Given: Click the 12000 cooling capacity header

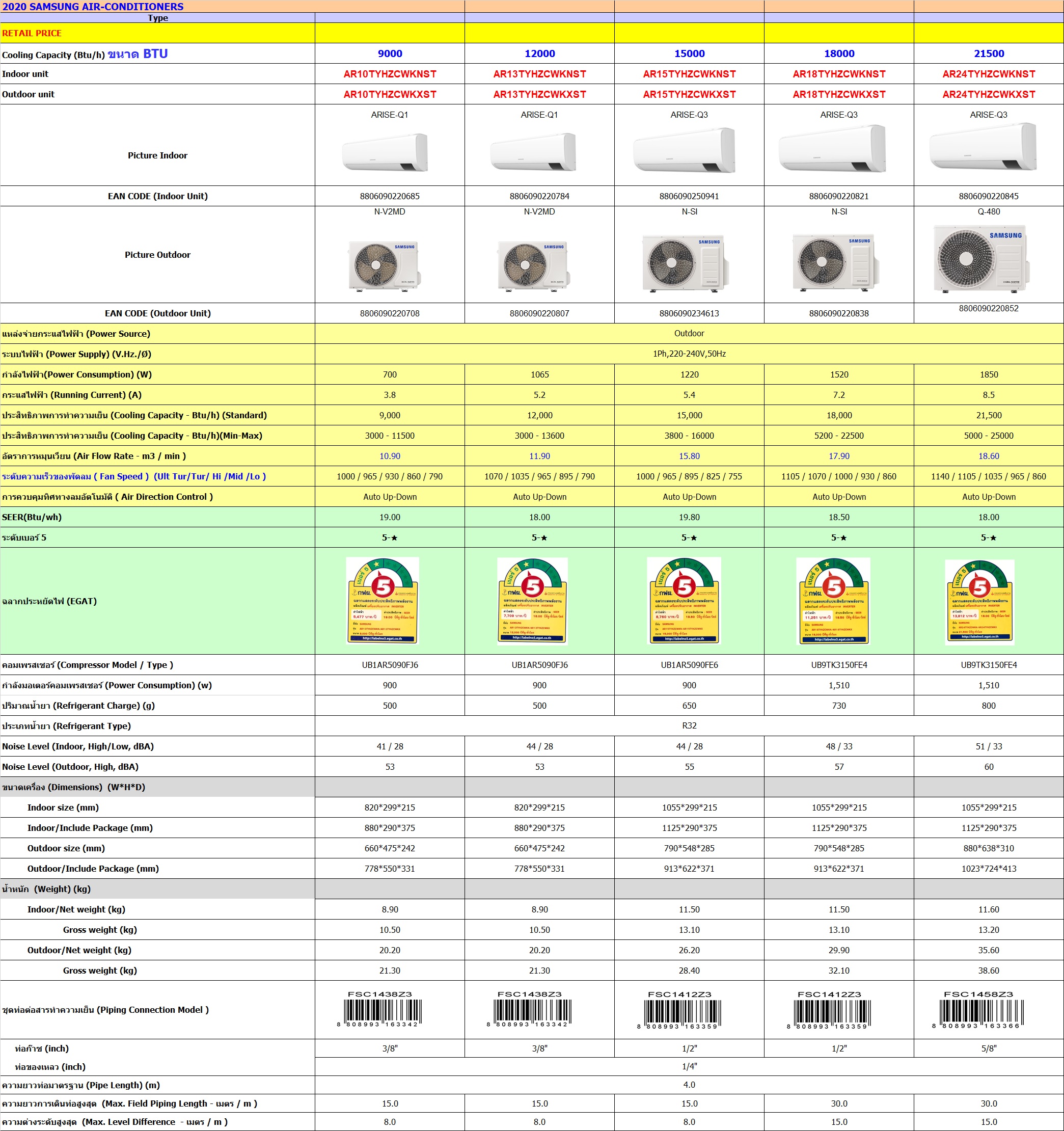Looking at the screenshot, I should 540,53.
